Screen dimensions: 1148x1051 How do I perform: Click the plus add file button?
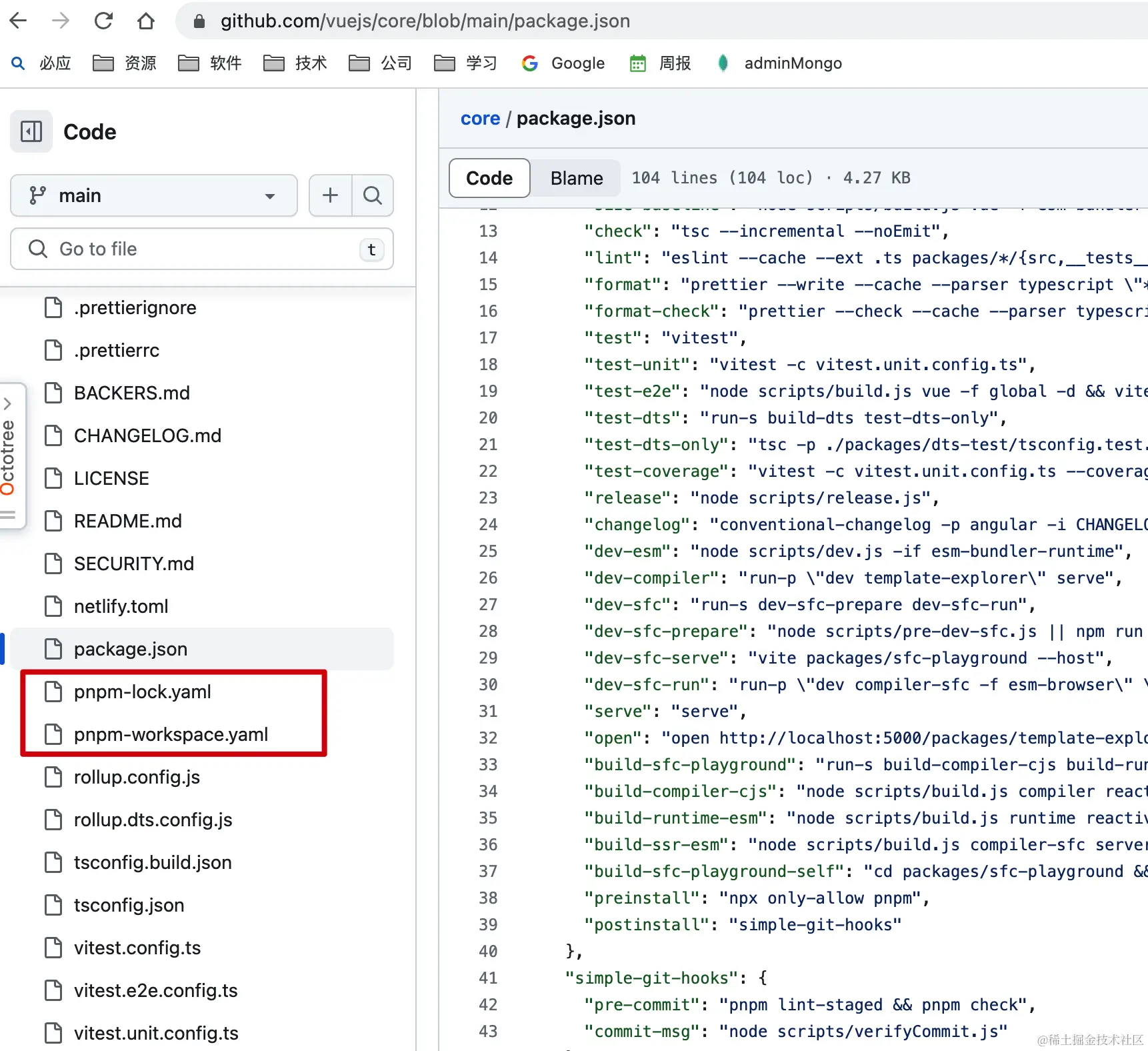point(330,195)
